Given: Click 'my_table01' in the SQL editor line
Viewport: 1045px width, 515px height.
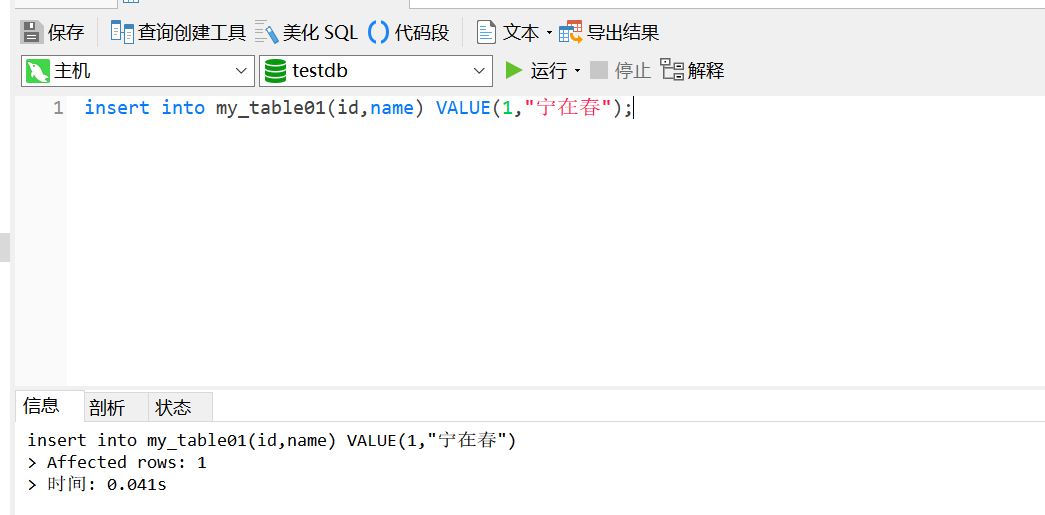Looking at the screenshot, I should (271, 109).
